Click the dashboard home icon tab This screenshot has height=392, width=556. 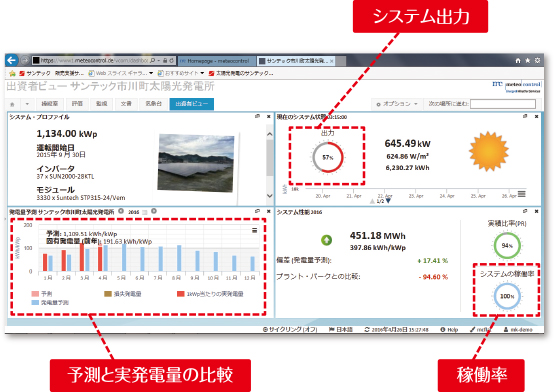(12, 104)
